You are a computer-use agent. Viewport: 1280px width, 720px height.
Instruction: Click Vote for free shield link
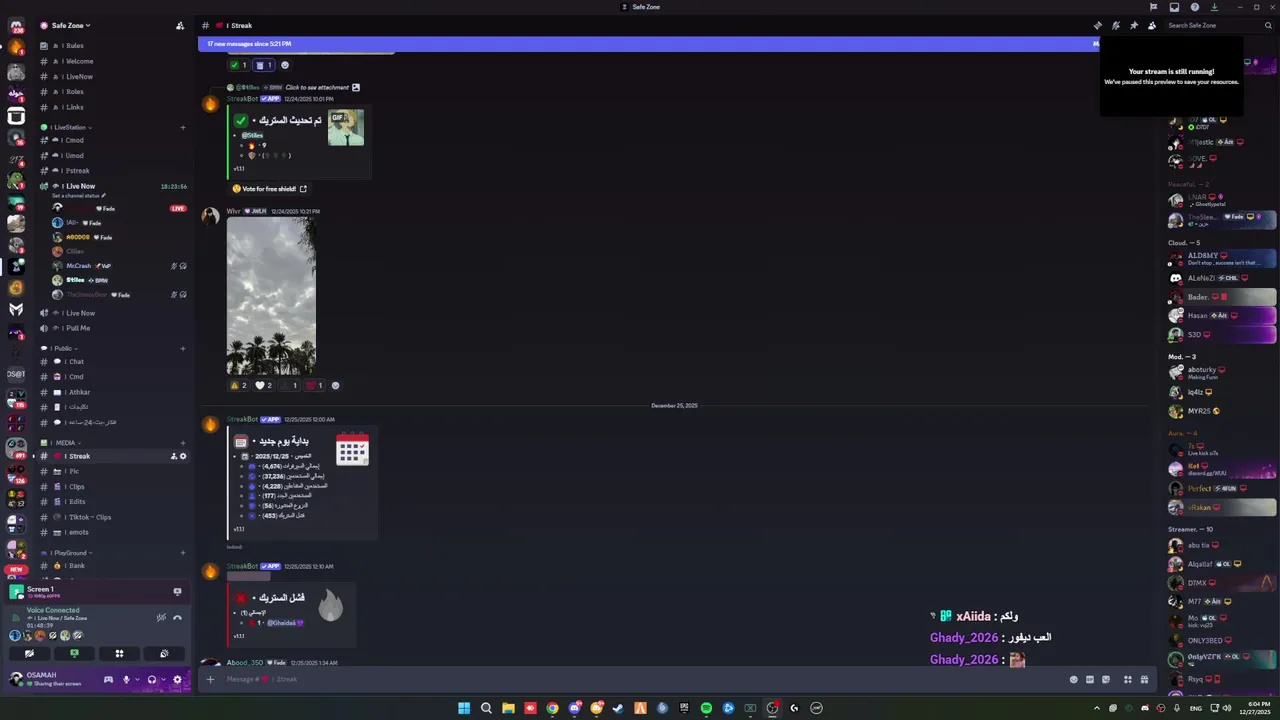click(x=270, y=188)
